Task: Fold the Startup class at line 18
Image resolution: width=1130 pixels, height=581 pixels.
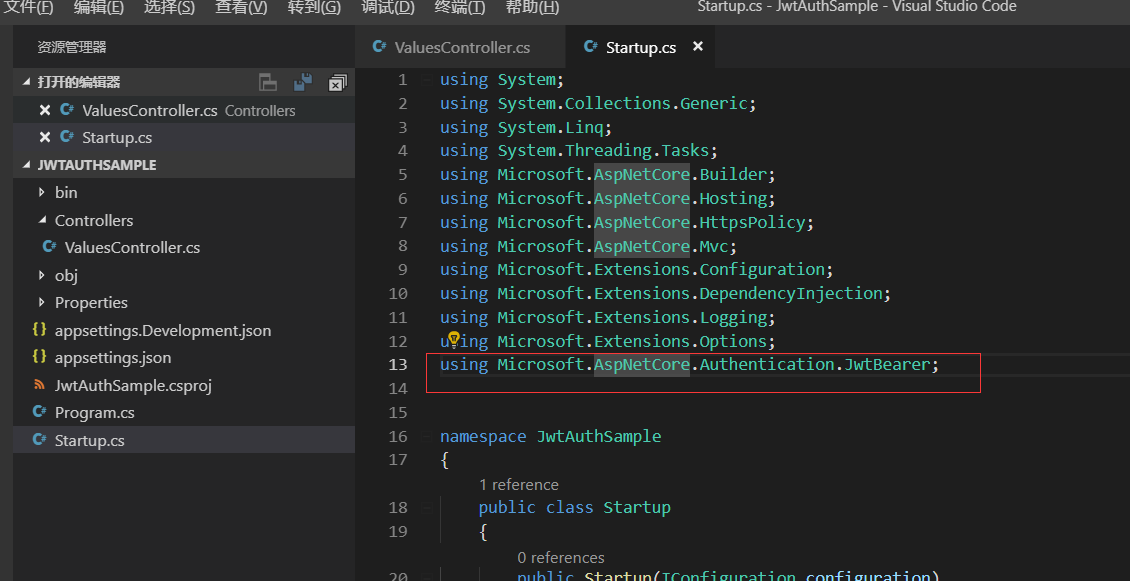Action: point(426,507)
